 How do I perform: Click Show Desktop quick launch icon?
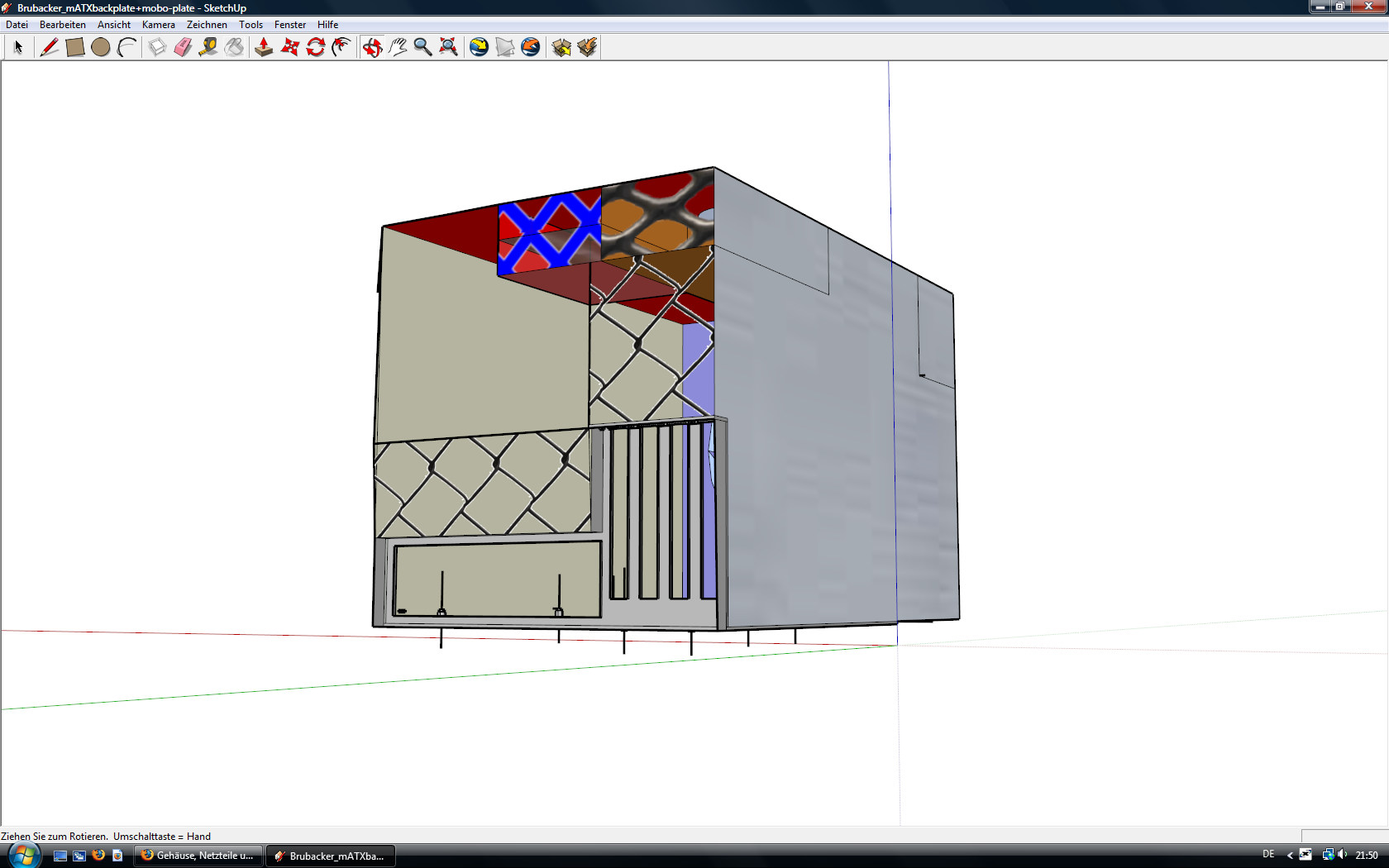[60, 856]
